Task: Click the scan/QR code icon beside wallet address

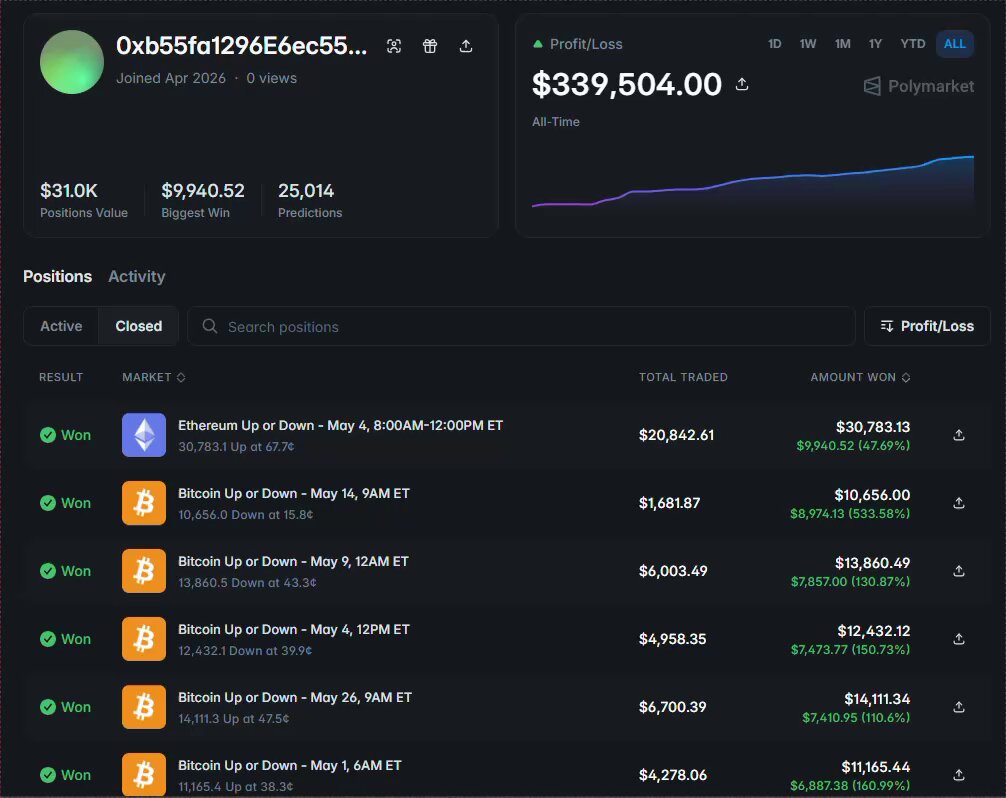Action: click(394, 46)
